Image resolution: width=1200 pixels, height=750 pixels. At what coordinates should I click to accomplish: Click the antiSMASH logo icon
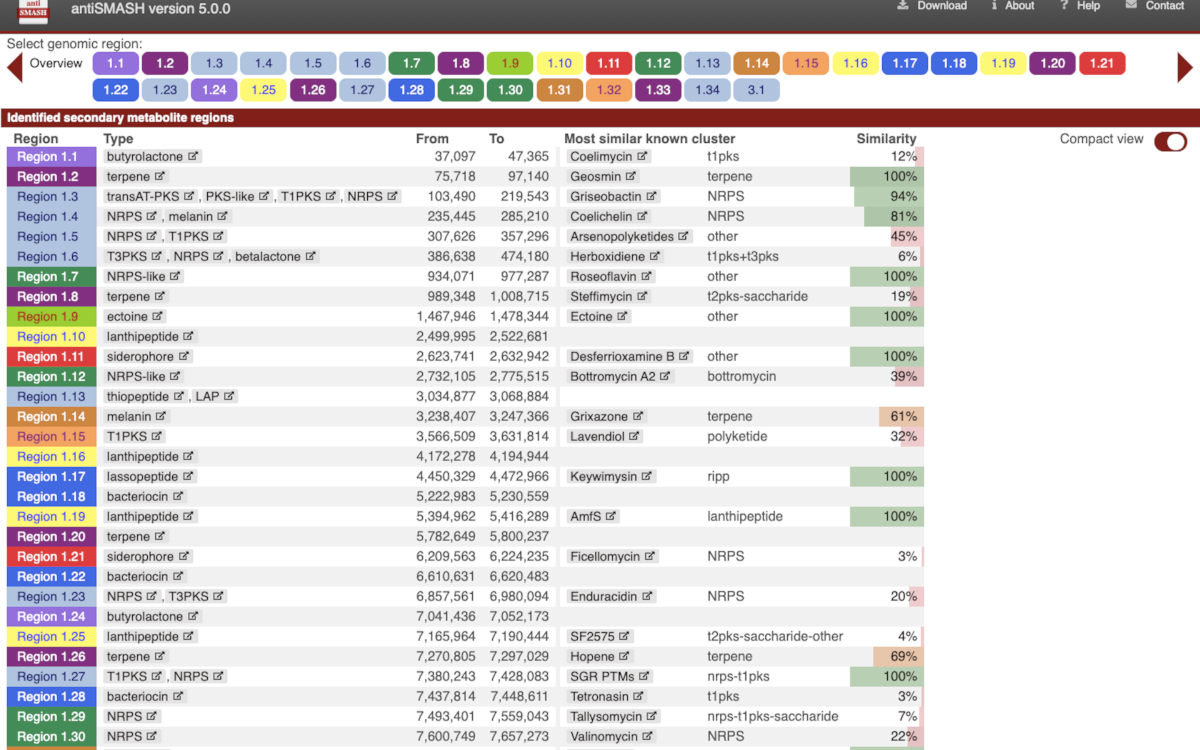point(33,10)
